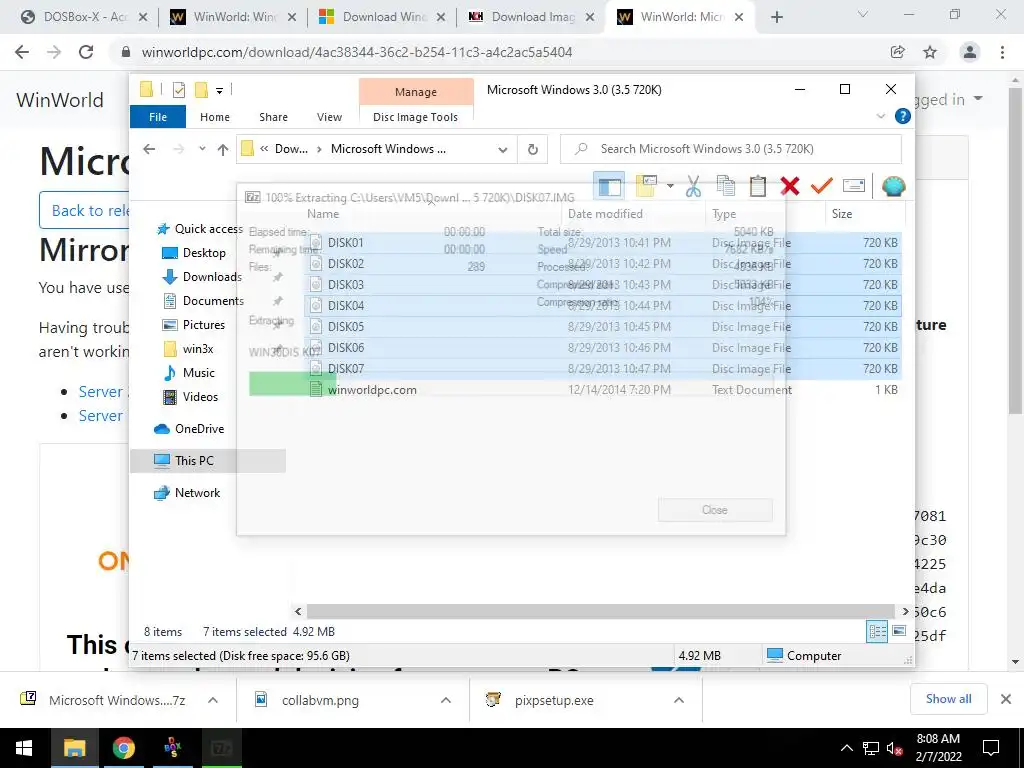Select OneDrive in navigation pane
This screenshot has height=768, width=1024.
pos(199,429)
